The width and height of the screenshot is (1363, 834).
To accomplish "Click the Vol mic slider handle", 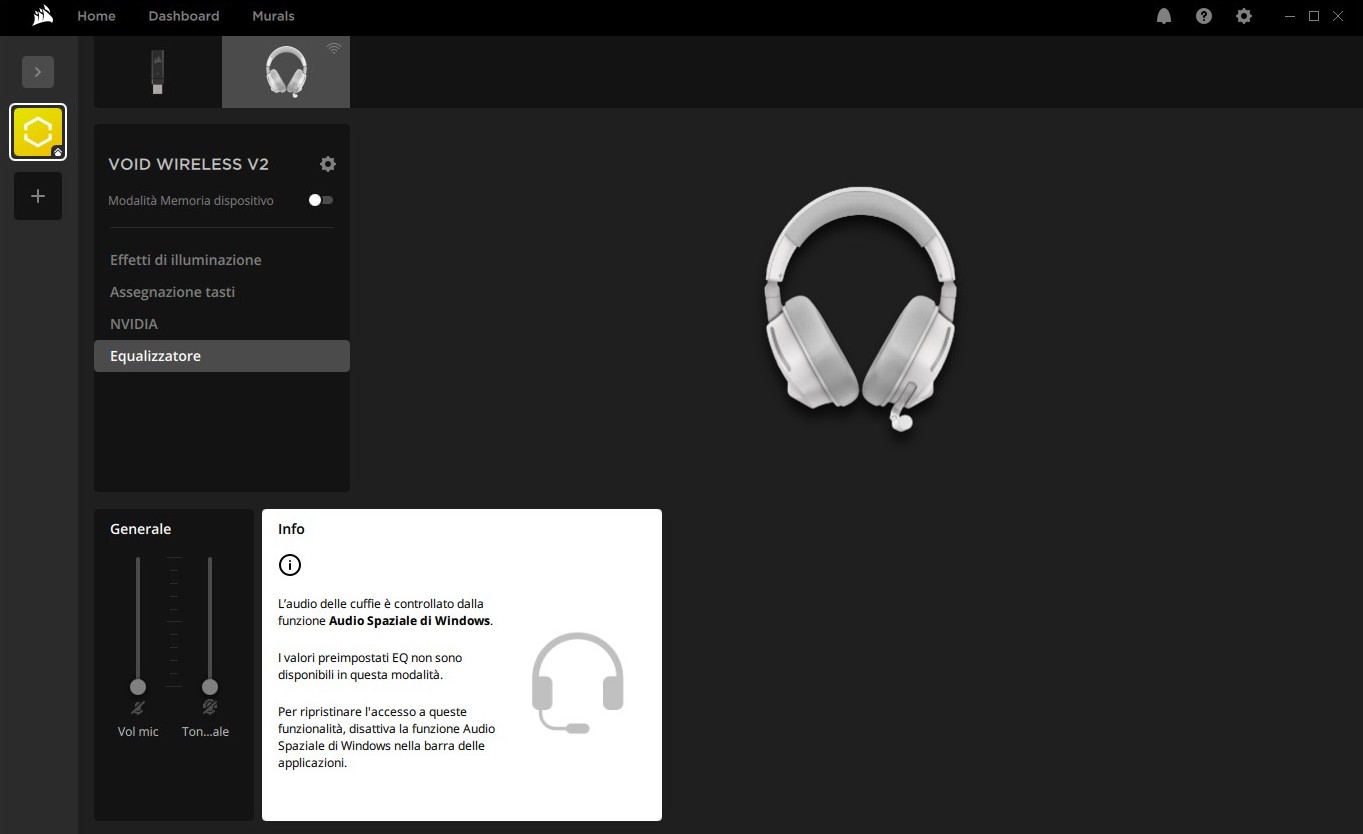I will tap(138, 687).
